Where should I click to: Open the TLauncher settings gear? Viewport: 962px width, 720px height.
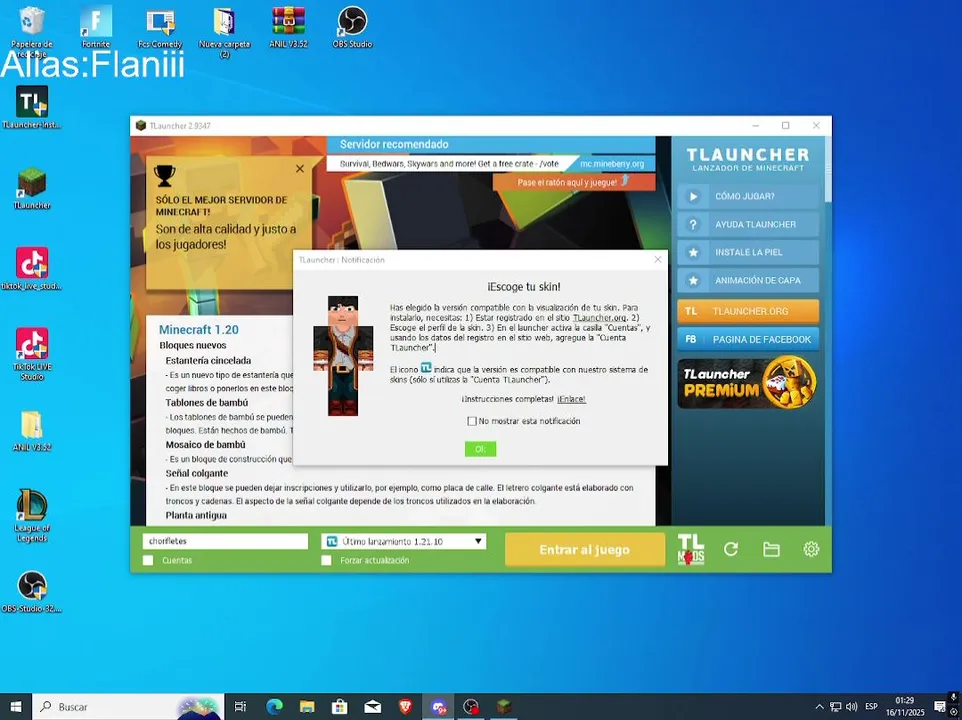(811, 549)
